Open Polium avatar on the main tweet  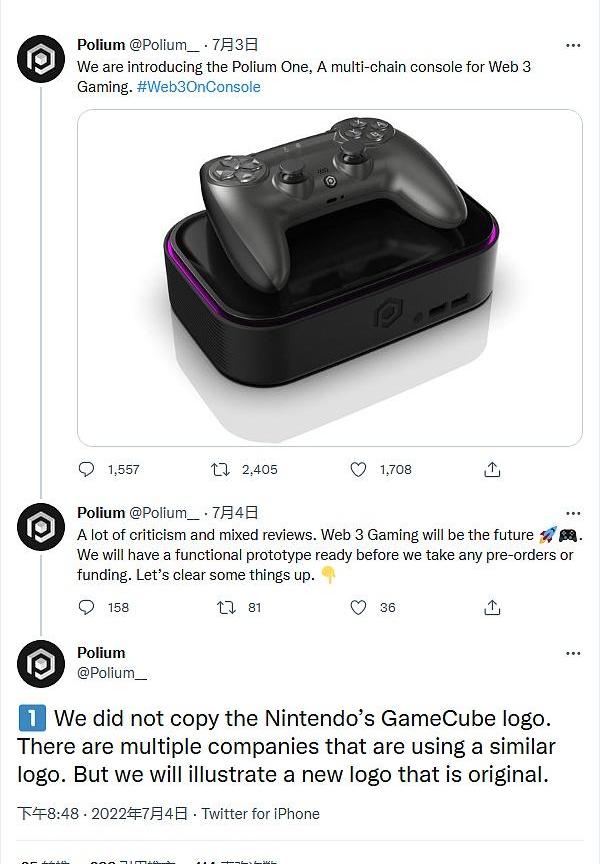(41, 664)
